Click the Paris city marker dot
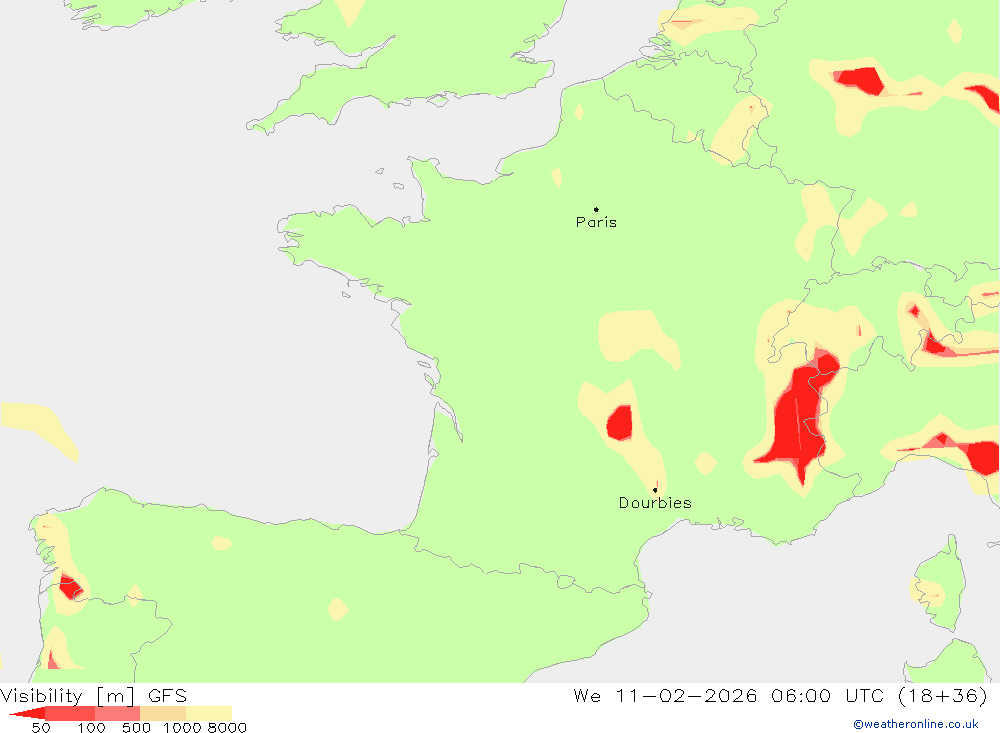 (x=596, y=209)
